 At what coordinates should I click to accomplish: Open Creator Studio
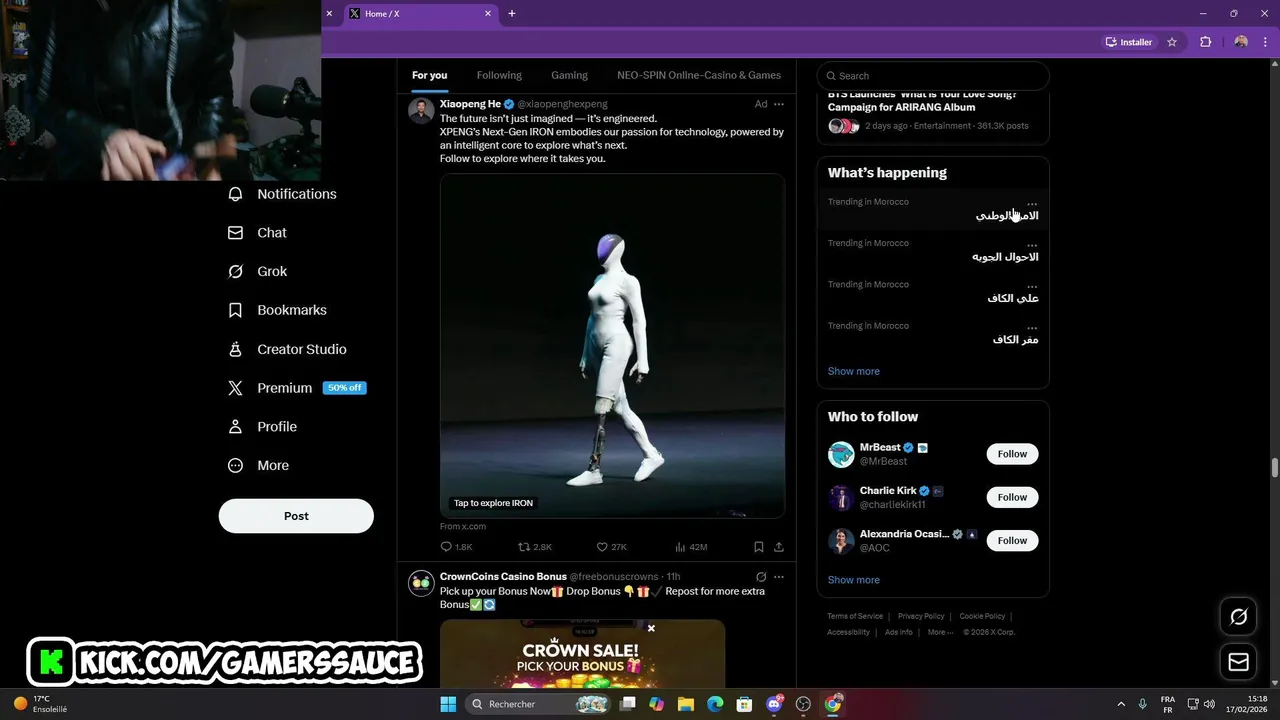[x=288, y=349]
